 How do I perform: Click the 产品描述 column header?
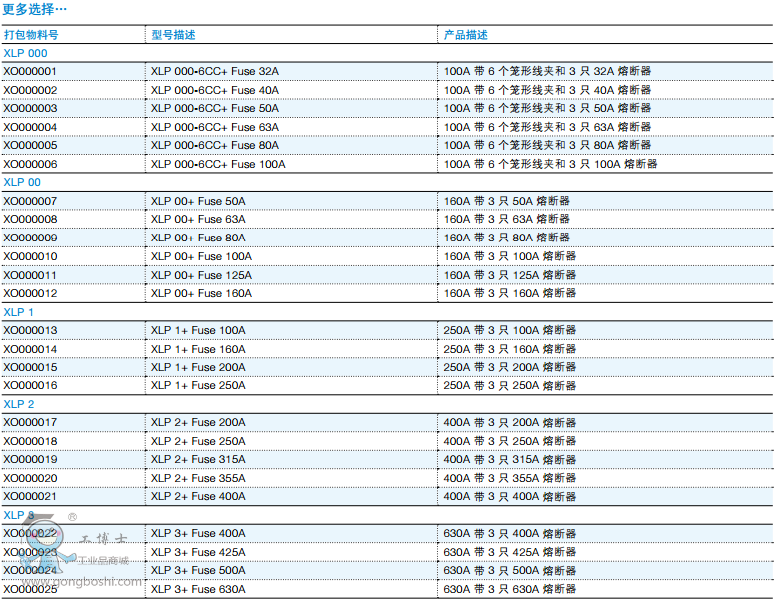click(x=466, y=35)
